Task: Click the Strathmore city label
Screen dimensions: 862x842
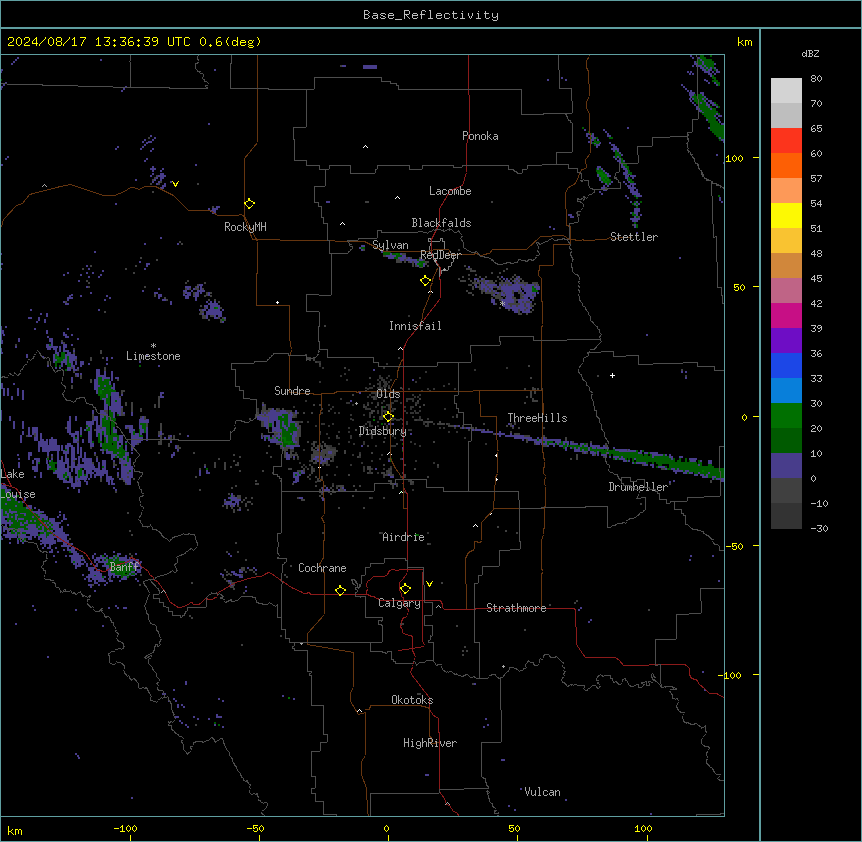Action: point(516,608)
